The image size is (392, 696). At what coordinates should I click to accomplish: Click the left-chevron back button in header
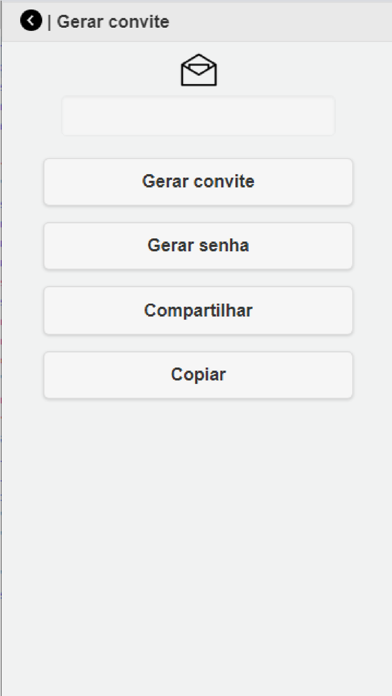click(31, 21)
